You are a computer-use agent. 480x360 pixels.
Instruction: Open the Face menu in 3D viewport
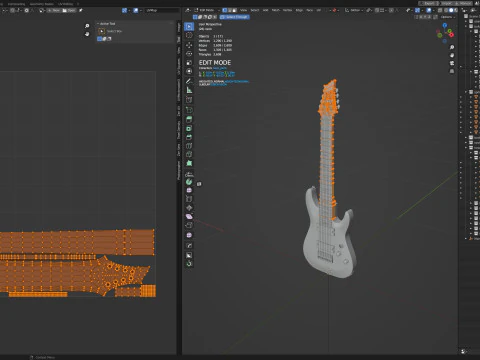(310, 10)
